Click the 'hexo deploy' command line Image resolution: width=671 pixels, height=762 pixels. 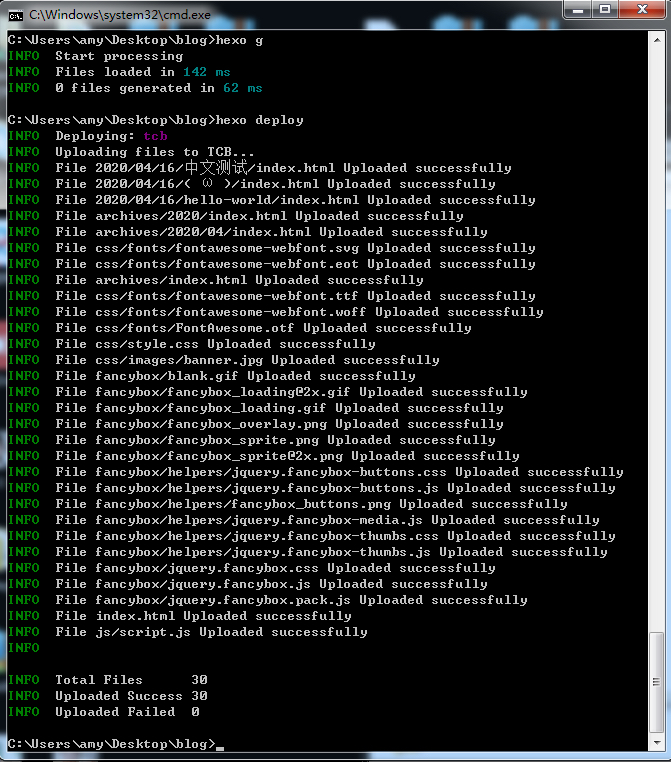pyautogui.click(x=155, y=120)
